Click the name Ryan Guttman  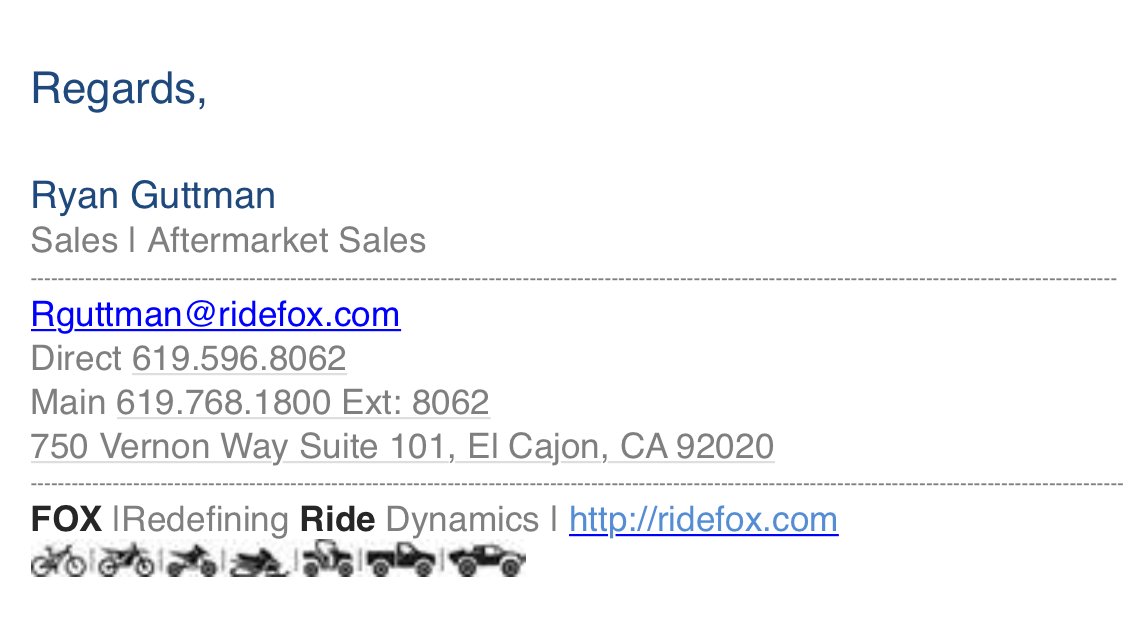[153, 196]
